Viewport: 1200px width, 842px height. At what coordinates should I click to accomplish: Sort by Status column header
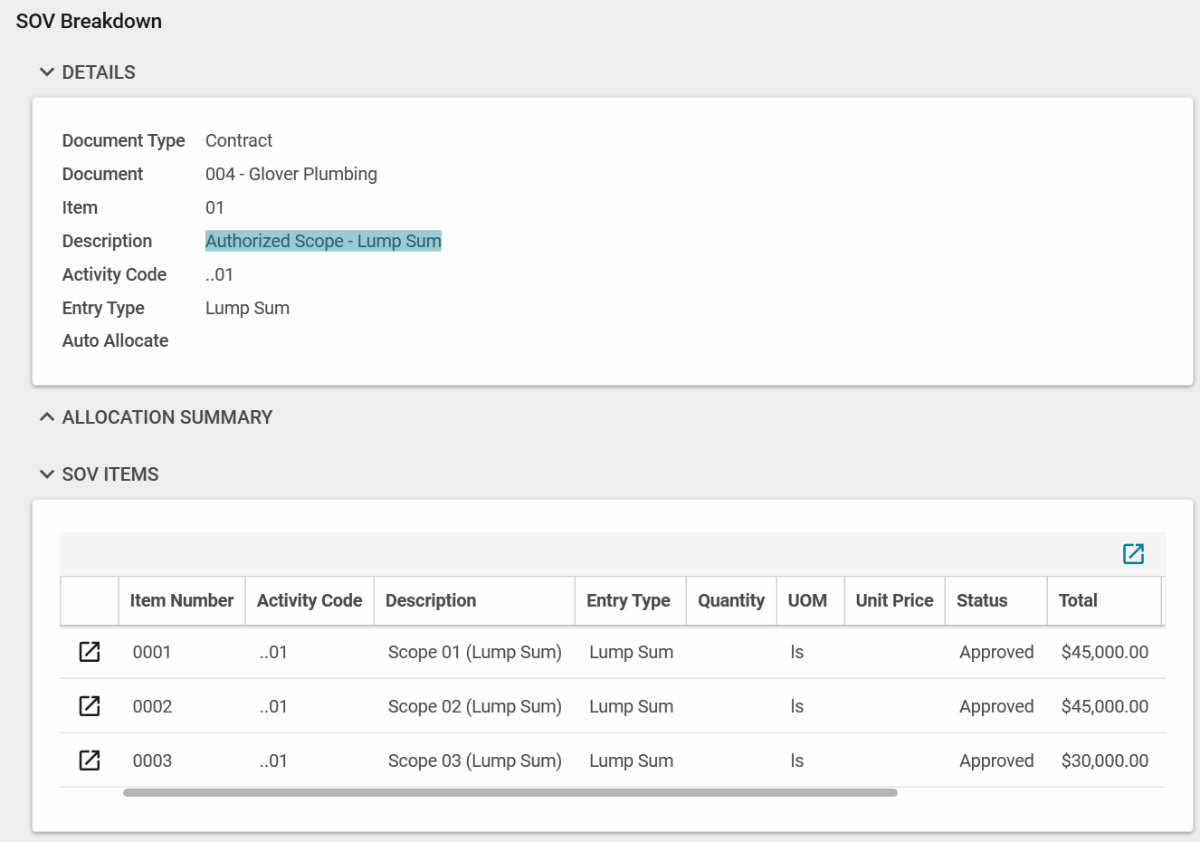982,600
